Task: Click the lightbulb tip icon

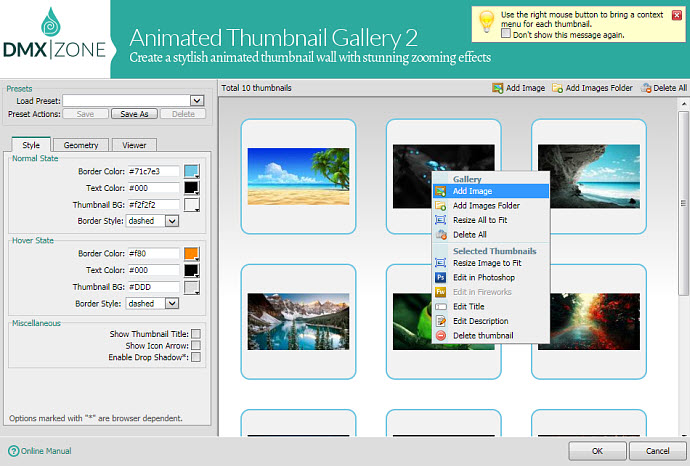Action: coord(486,21)
